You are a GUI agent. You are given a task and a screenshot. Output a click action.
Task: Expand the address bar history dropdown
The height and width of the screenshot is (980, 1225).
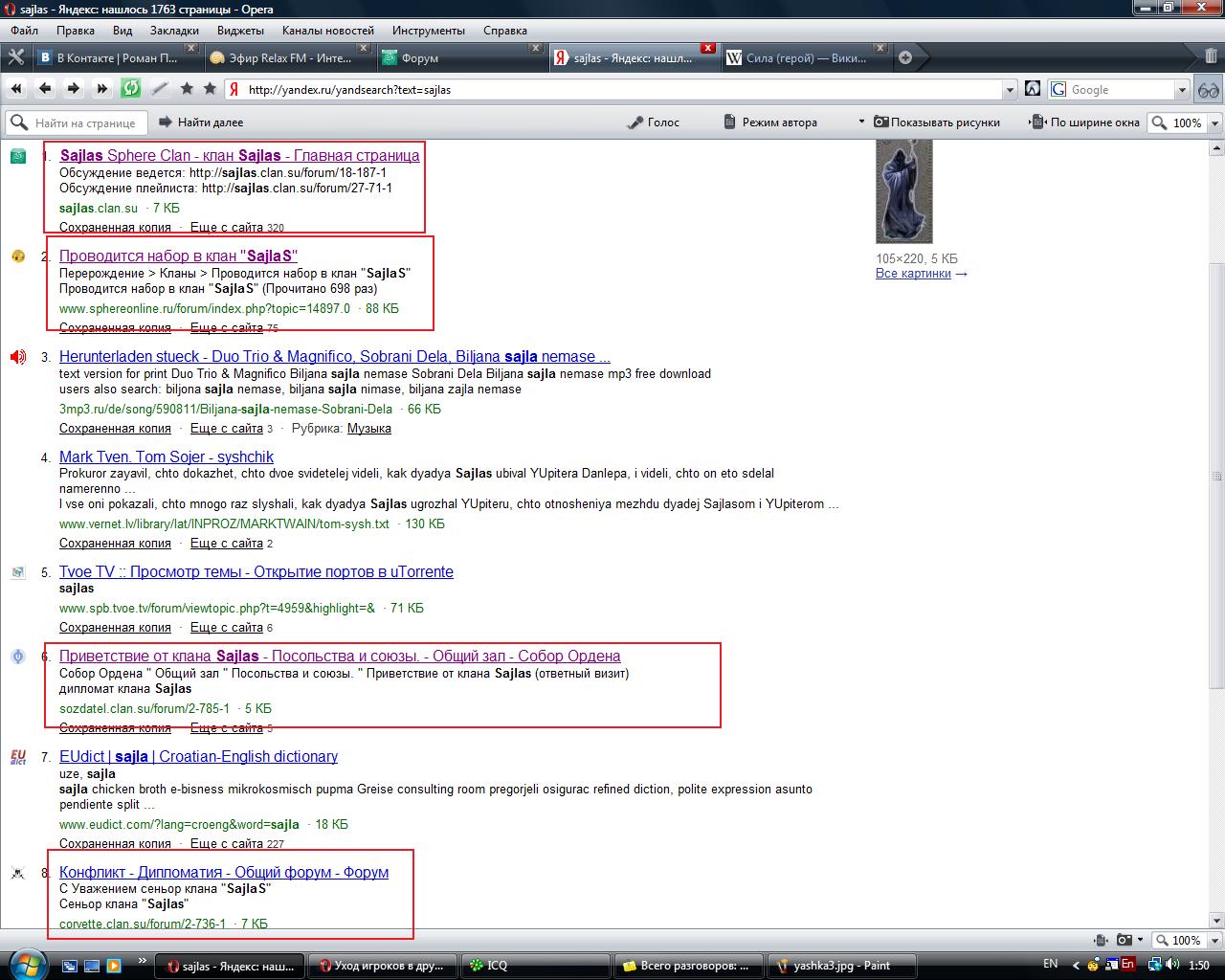(x=1010, y=90)
